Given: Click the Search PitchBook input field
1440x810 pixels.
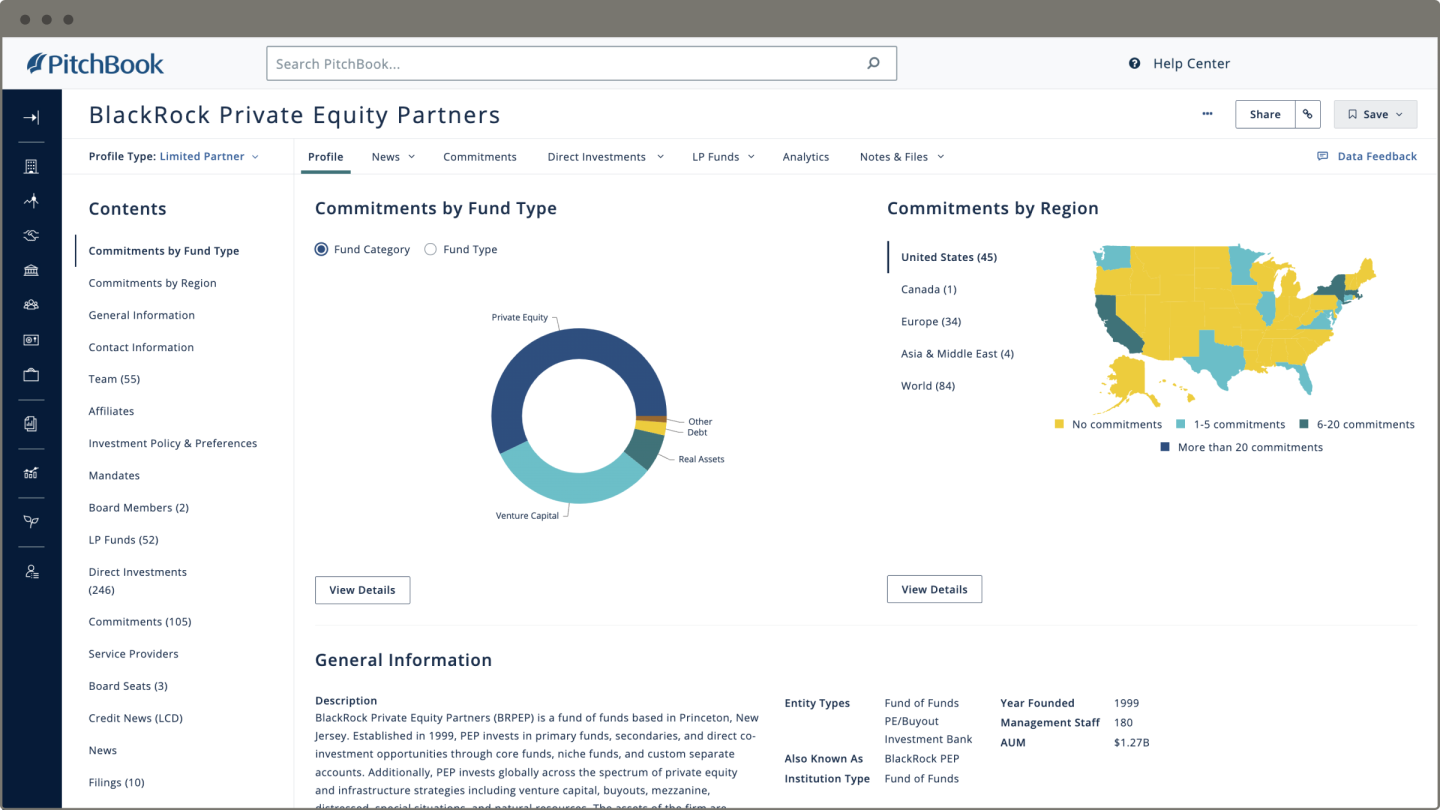Looking at the screenshot, I should pyautogui.click(x=581, y=63).
